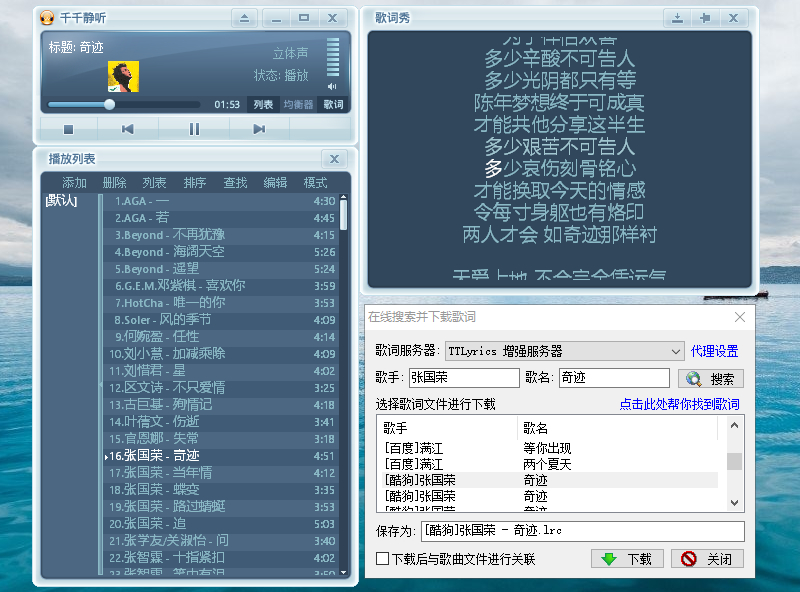Open the 排序 sort menu in playlist
This screenshot has height=592, width=800.
click(195, 182)
